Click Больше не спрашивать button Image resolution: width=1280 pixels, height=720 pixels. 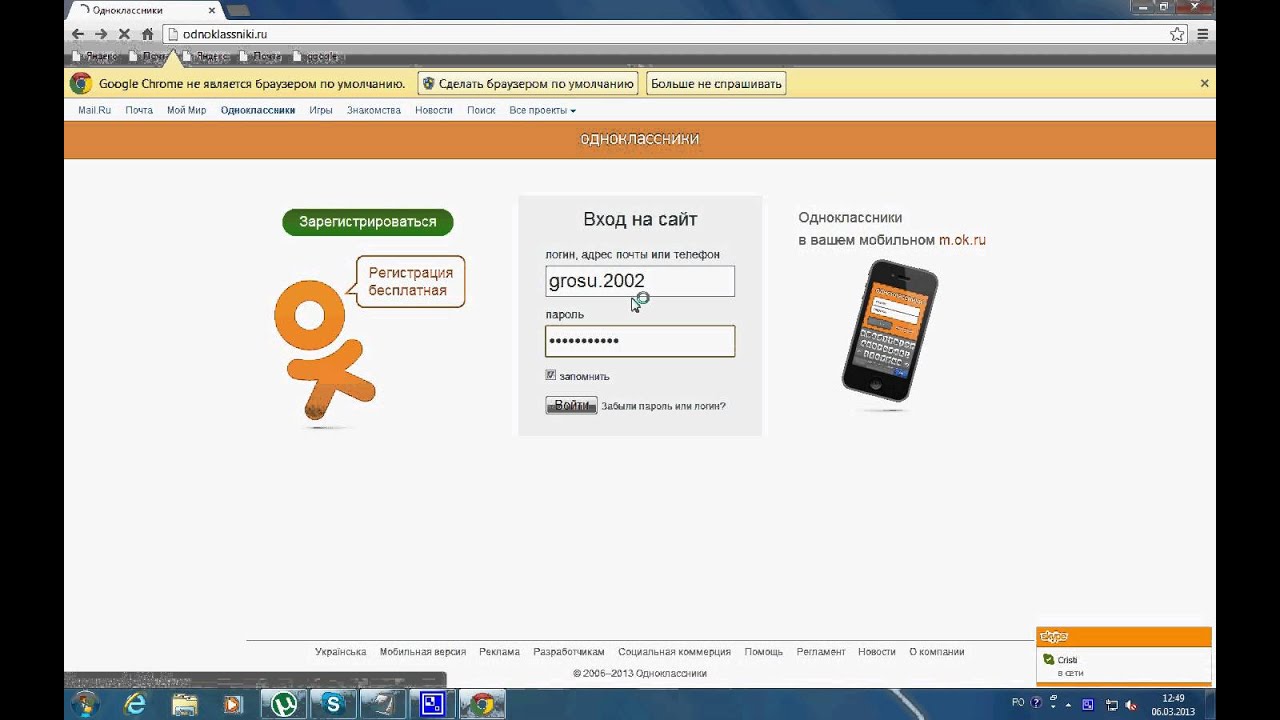pyautogui.click(x=716, y=84)
